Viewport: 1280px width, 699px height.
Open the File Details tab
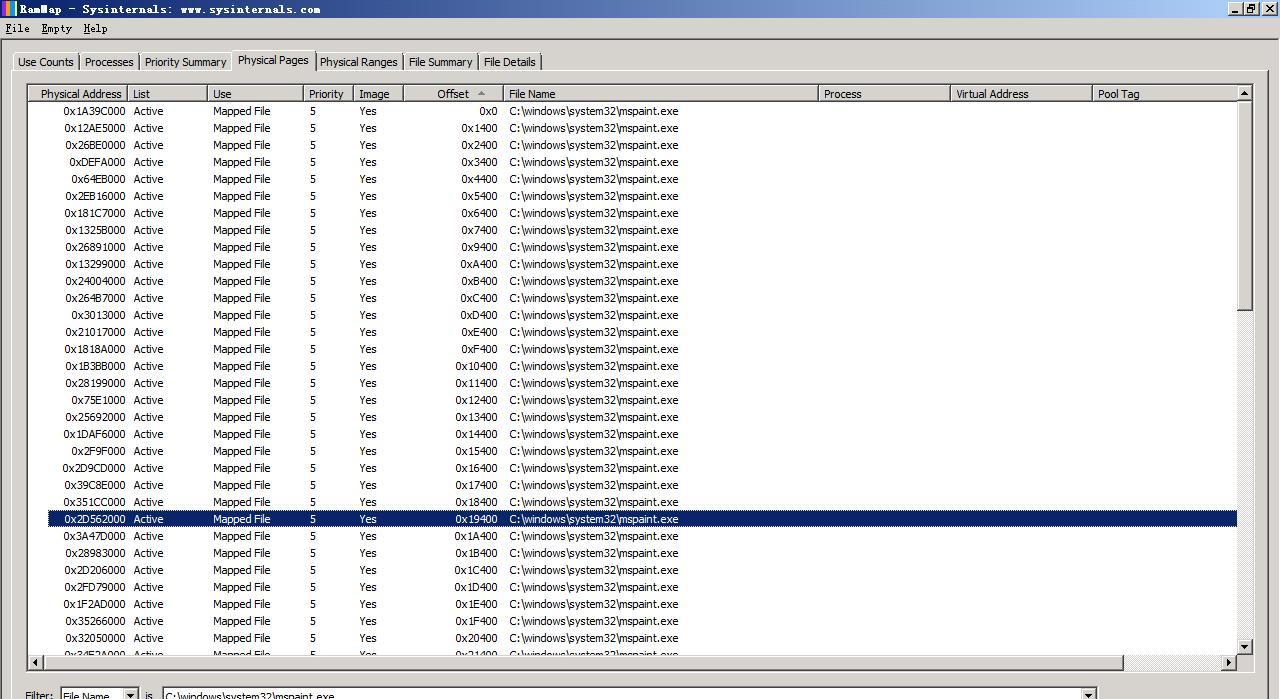pyautogui.click(x=510, y=62)
